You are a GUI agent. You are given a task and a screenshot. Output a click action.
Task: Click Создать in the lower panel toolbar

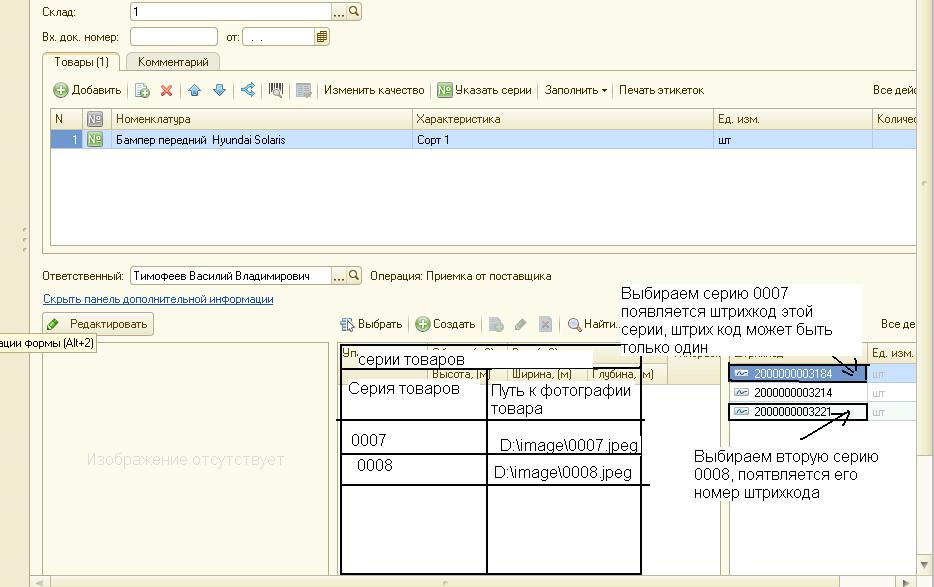coord(445,324)
